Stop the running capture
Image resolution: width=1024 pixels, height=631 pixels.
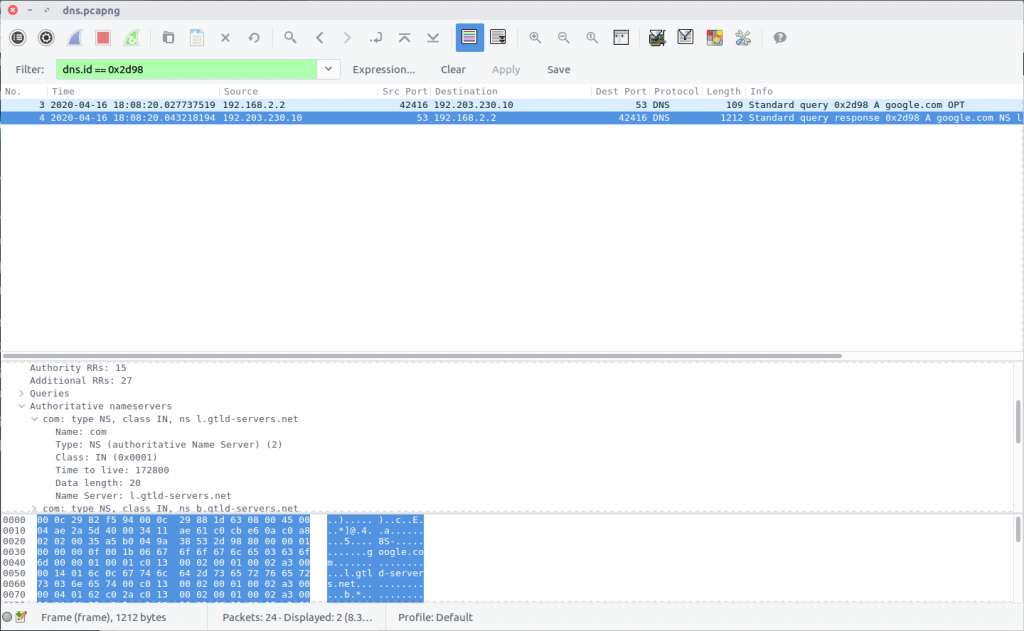tap(103, 38)
